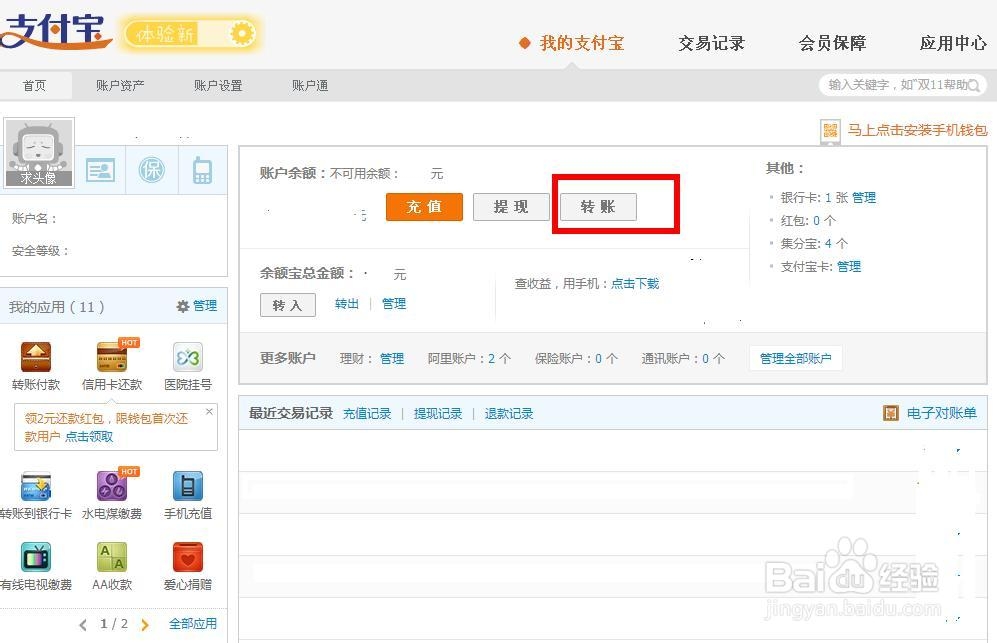Click the 阿里账户 count 2
Image resolution: width=997 pixels, height=643 pixels.
492,359
